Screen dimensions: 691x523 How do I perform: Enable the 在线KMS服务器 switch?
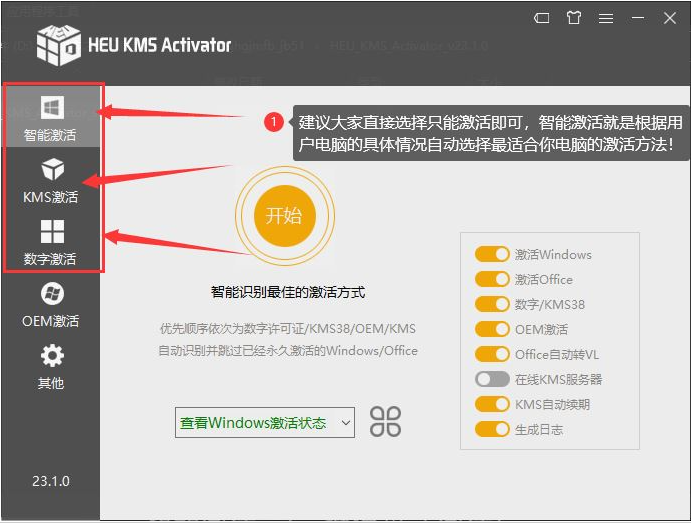click(492, 379)
